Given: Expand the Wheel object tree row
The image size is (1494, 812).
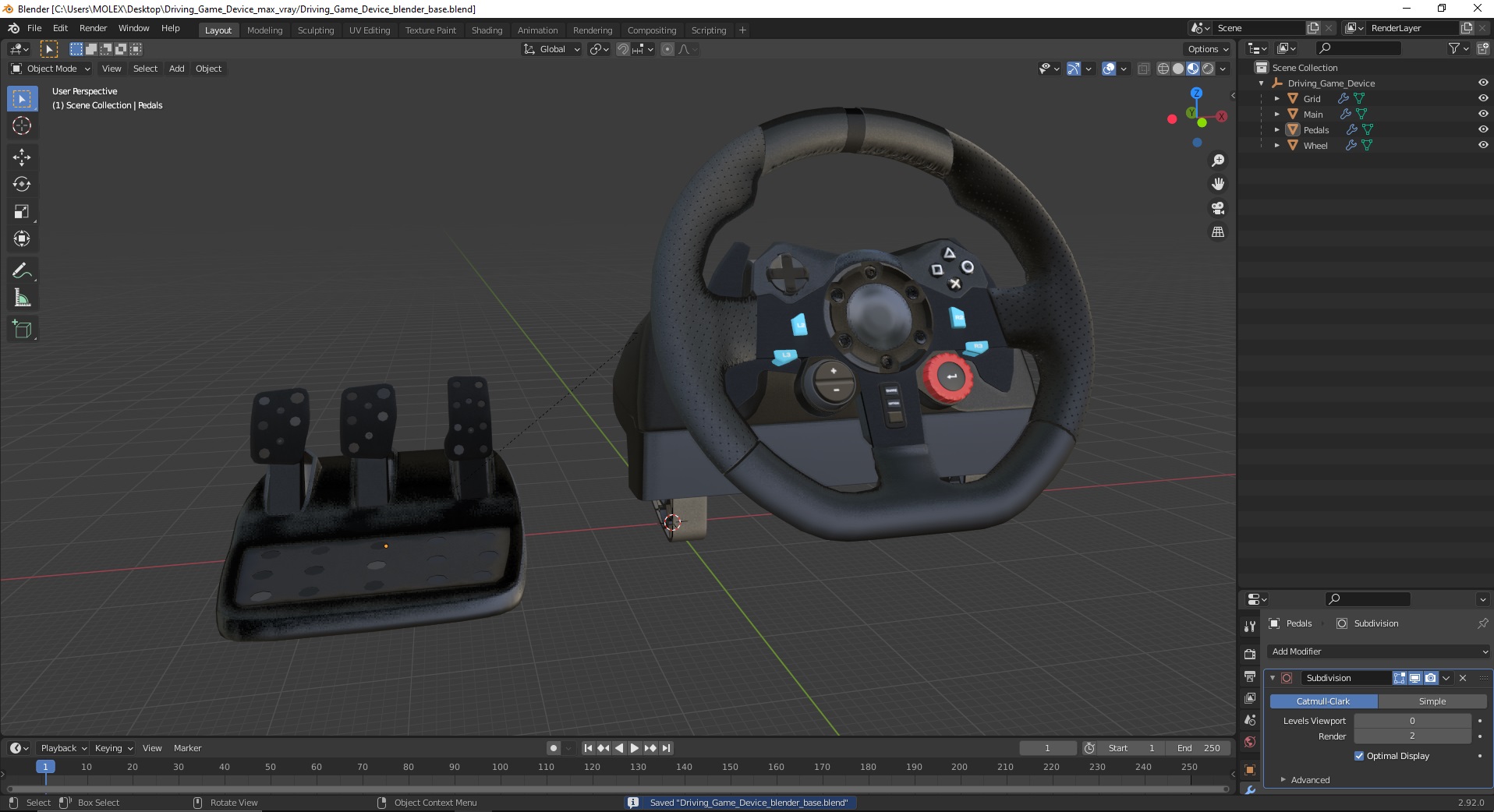Looking at the screenshot, I should click(1276, 145).
